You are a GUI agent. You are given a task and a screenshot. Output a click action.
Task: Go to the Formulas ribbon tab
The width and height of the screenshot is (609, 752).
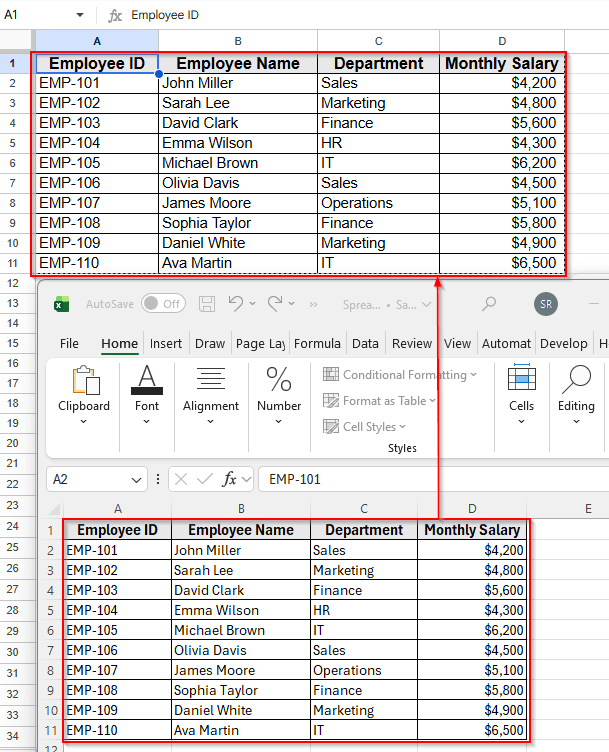click(317, 343)
